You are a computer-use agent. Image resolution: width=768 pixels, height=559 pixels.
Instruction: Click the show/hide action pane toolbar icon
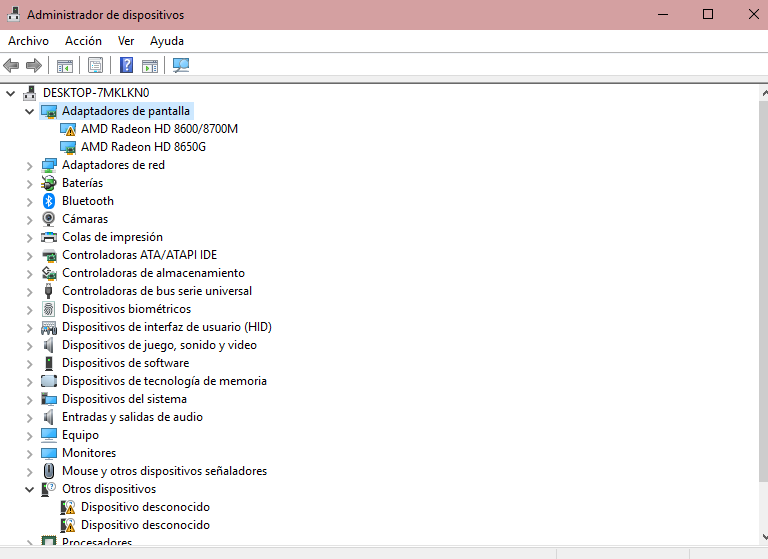tap(150, 66)
